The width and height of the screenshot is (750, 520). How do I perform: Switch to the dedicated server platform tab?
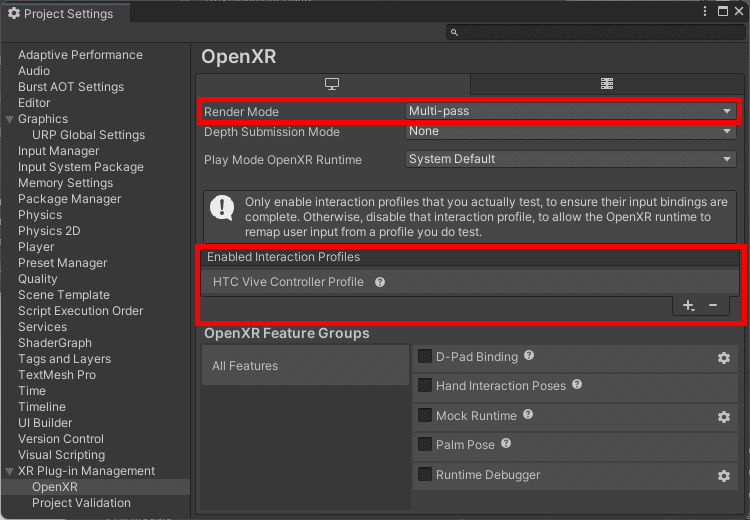pos(607,84)
